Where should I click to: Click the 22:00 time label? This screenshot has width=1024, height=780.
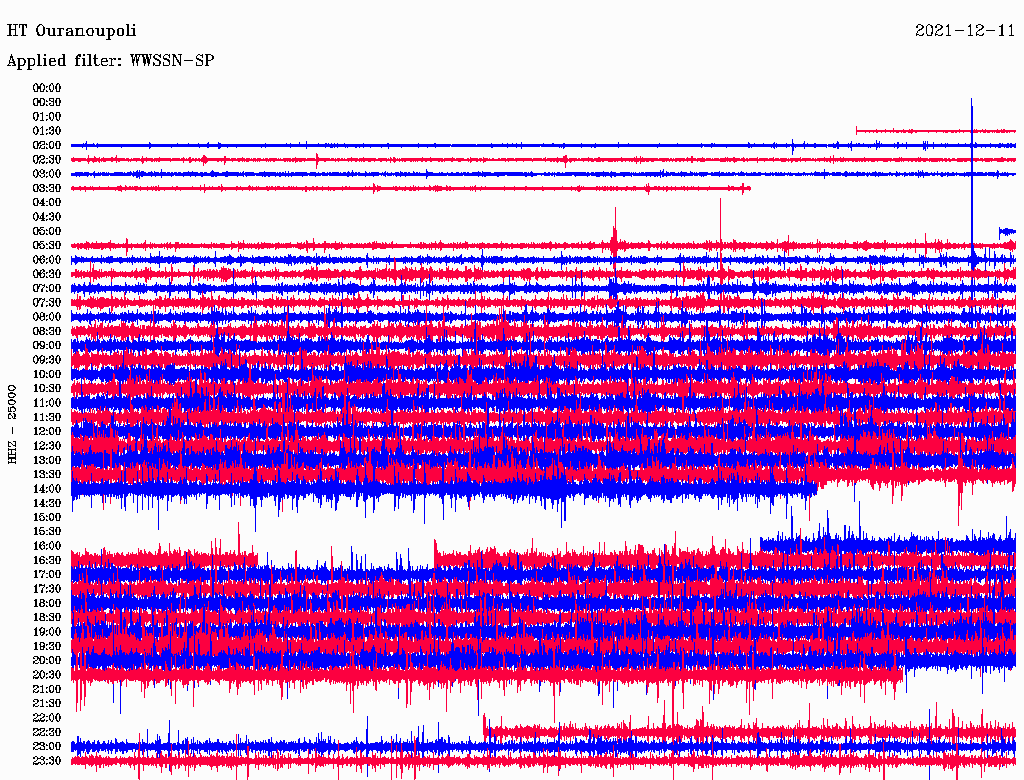pos(47,717)
